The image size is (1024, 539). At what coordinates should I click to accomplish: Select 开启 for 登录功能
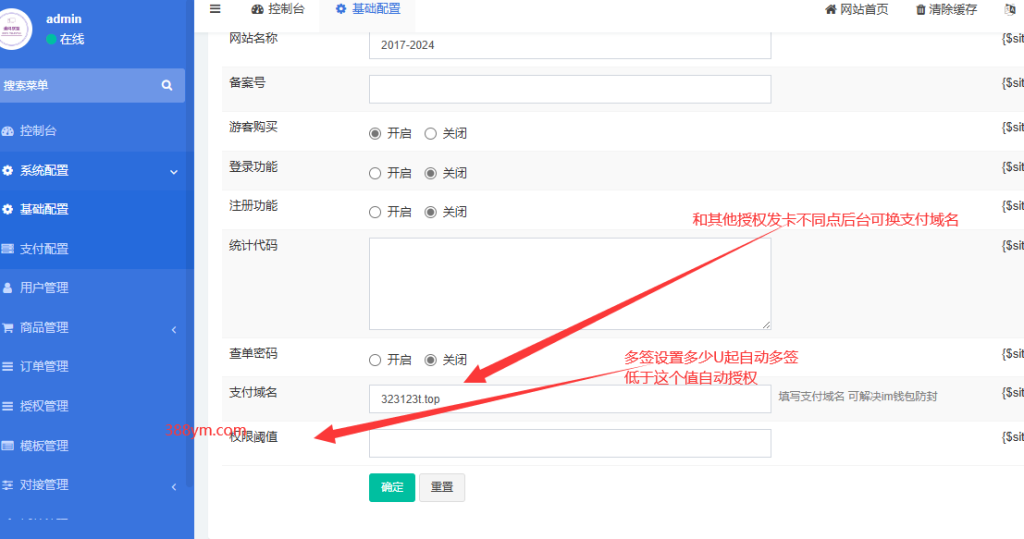[375, 173]
